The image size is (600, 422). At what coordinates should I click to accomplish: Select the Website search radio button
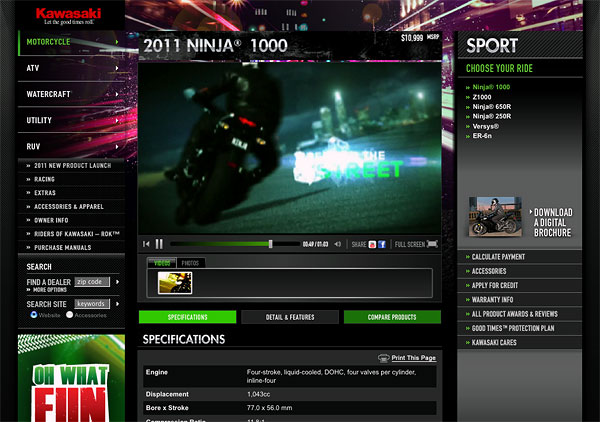click(x=34, y=314)
